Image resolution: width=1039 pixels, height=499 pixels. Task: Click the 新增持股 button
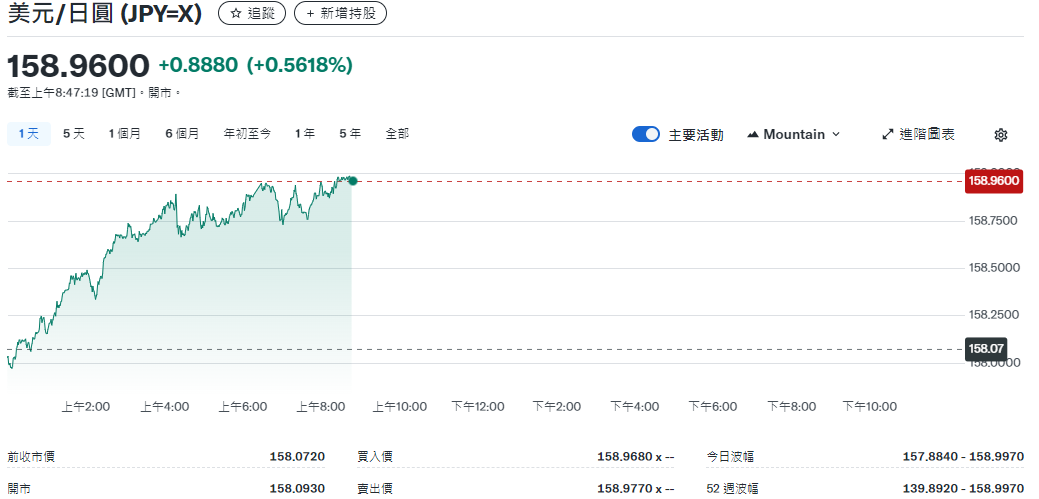340,14
